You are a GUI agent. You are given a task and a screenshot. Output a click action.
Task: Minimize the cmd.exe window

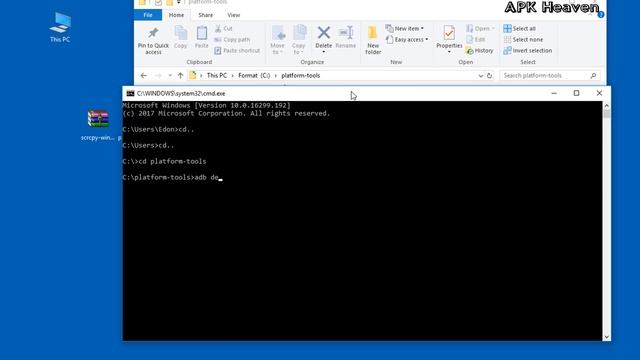point(554,93)
